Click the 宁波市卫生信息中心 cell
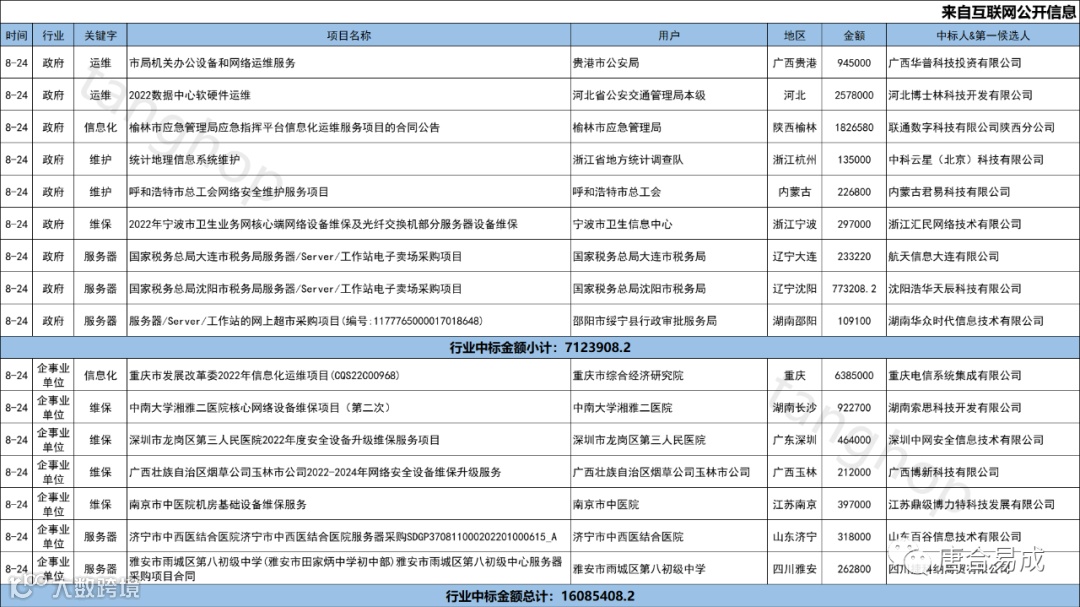 coord(669,224)
